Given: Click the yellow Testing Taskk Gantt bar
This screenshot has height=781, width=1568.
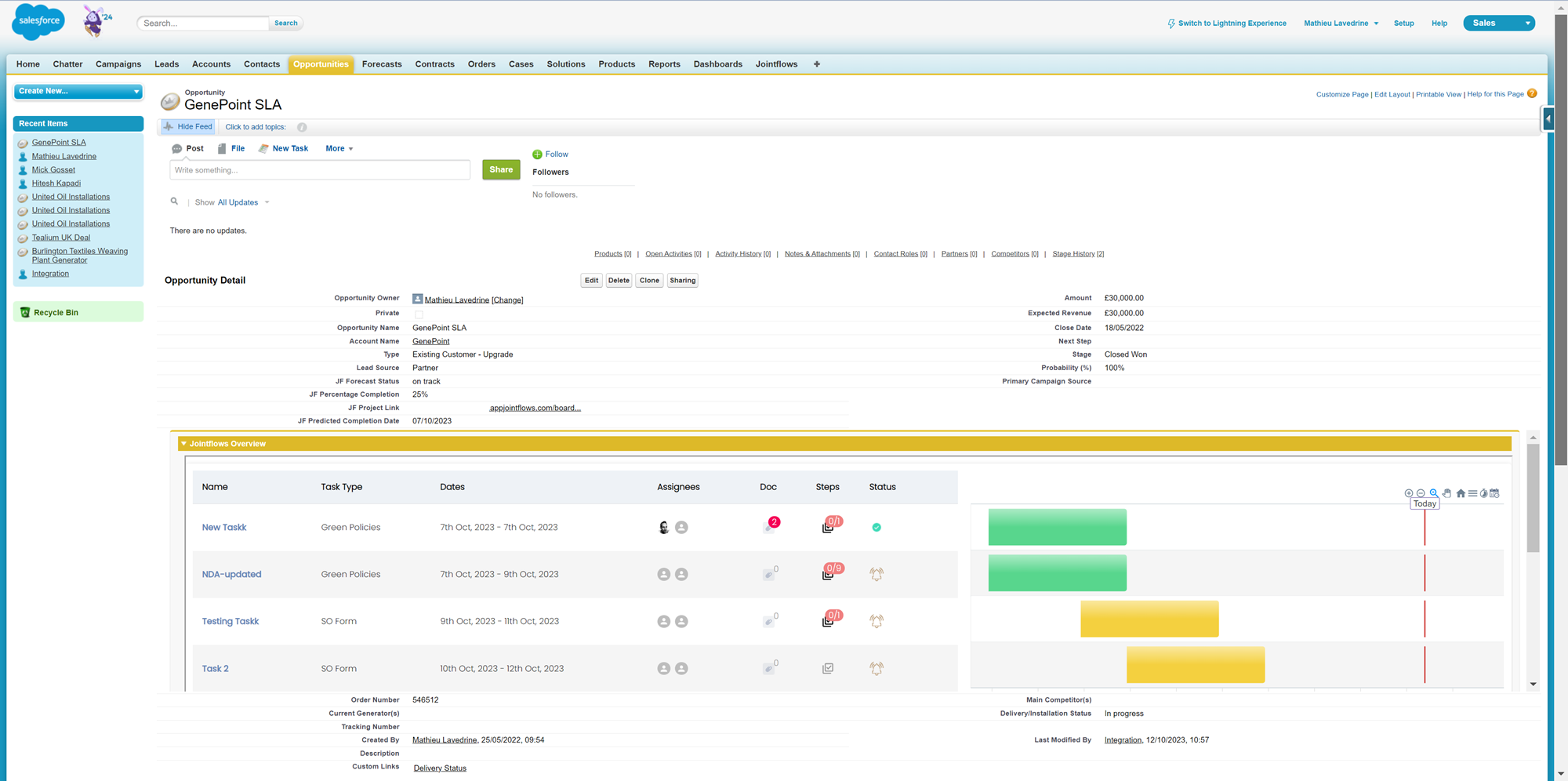Looking at the screenshot, I should [1149, 619].
